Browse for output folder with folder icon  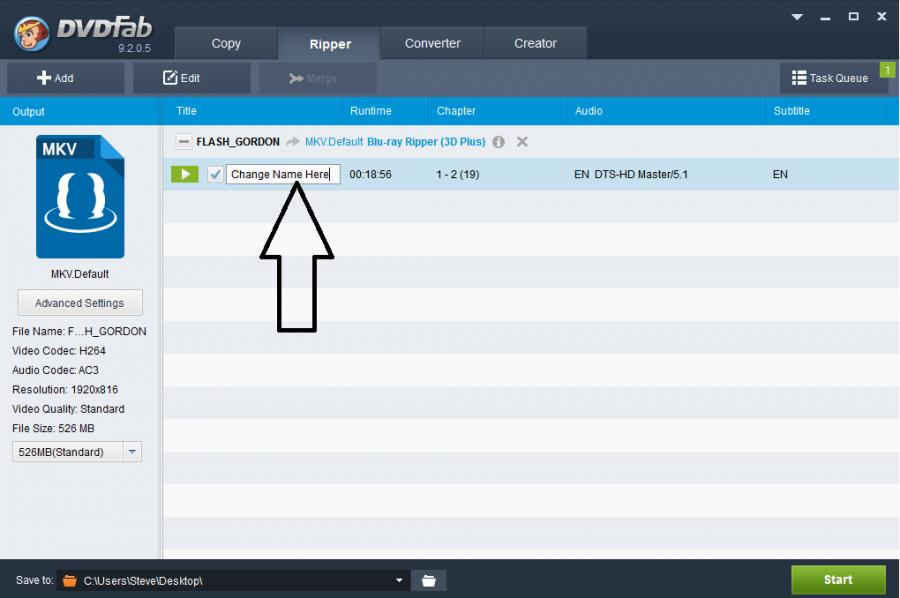click(429, 580)
